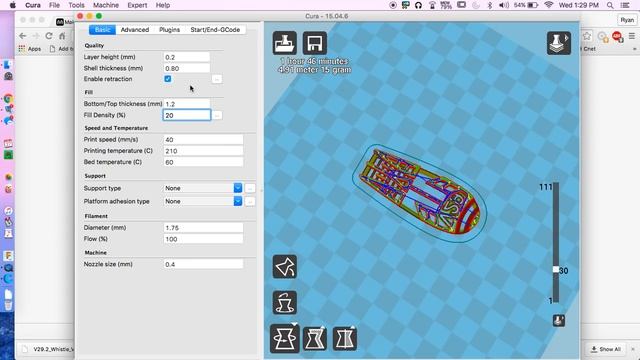Toggle the Enable retraction checkbox

click(x=168, y=79)
